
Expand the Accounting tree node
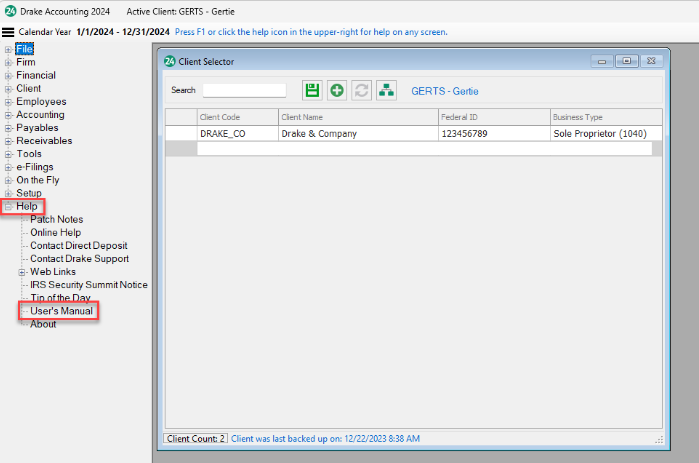(x=8, y=115)
